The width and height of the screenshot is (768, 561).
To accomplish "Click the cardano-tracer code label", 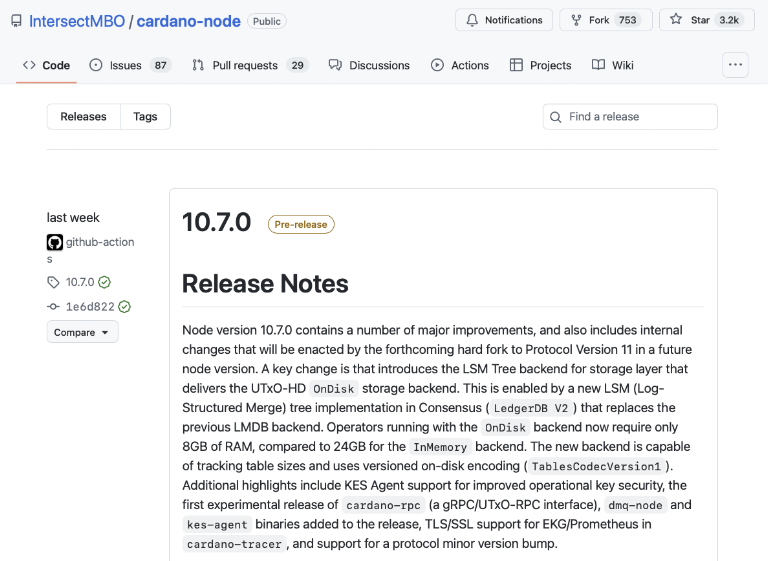I will point(234,544).
